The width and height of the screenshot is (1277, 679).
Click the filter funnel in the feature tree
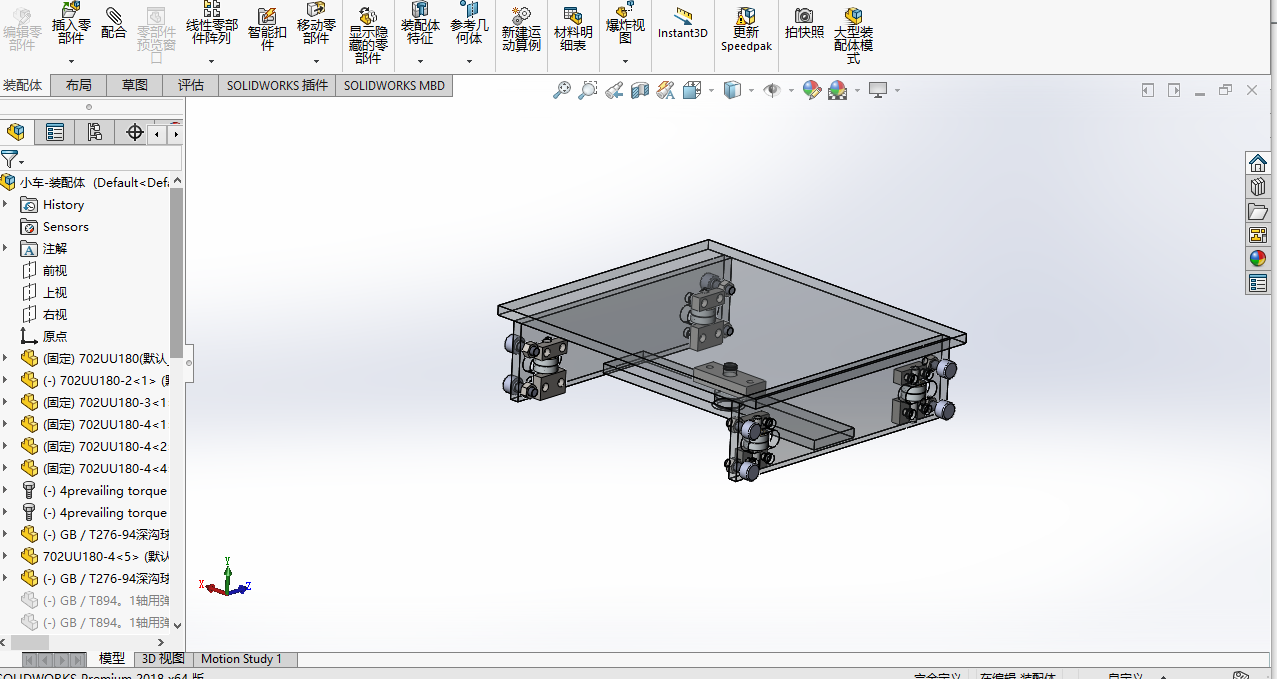9,158
